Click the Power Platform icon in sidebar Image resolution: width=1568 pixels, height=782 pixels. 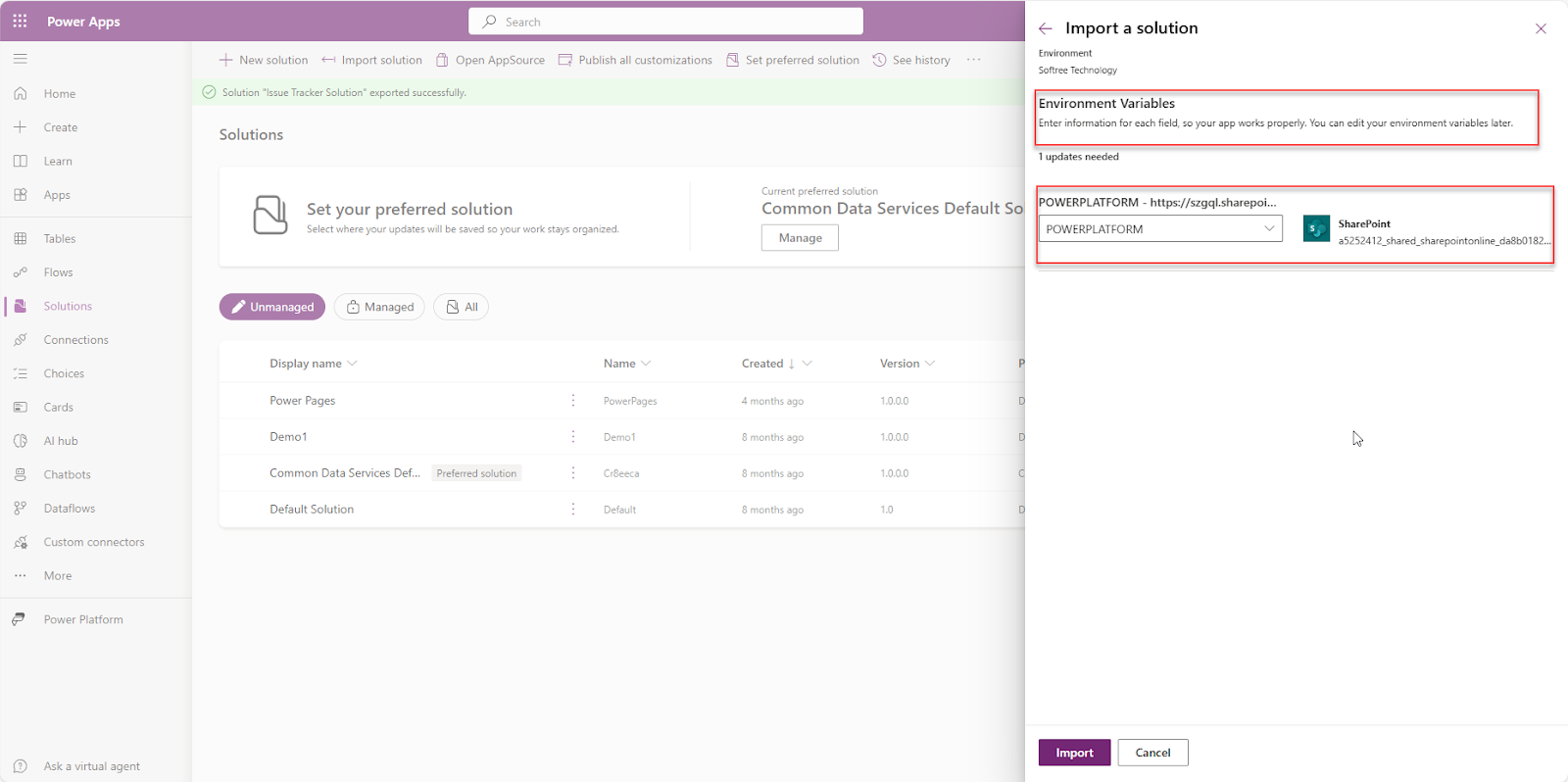19,619
